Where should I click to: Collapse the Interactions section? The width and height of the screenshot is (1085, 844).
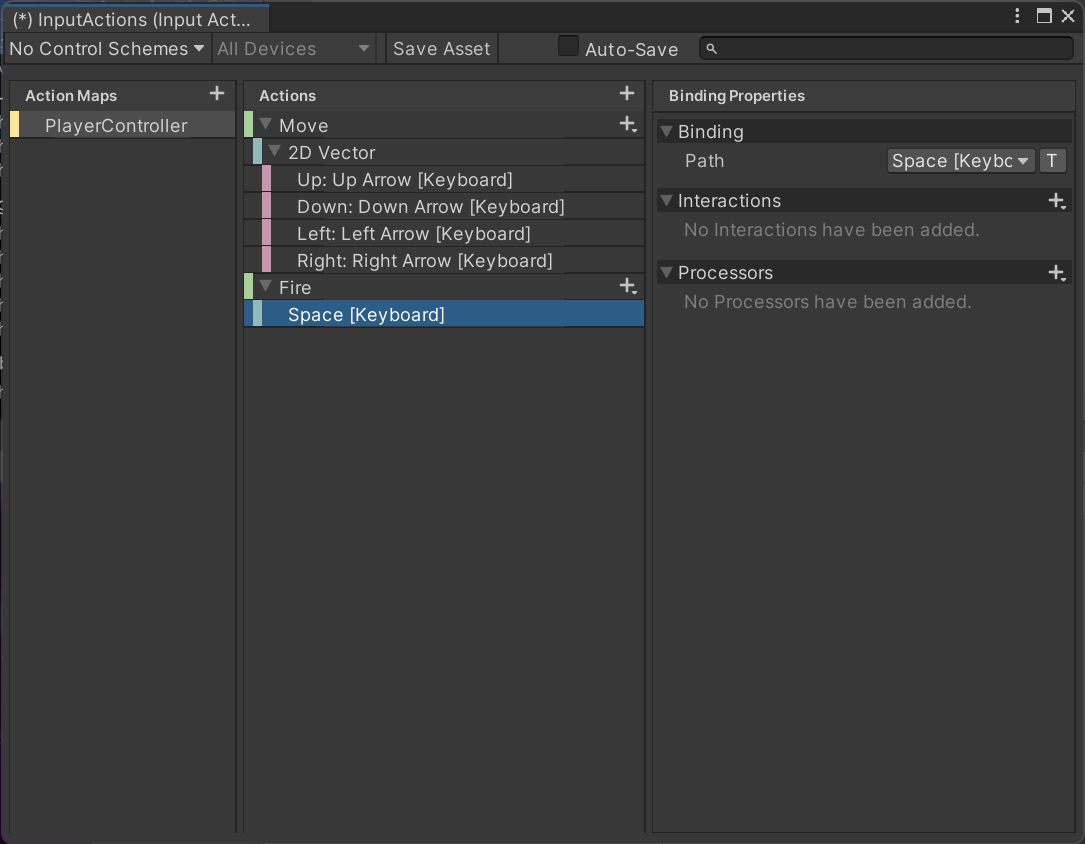[x=666, y=200]
